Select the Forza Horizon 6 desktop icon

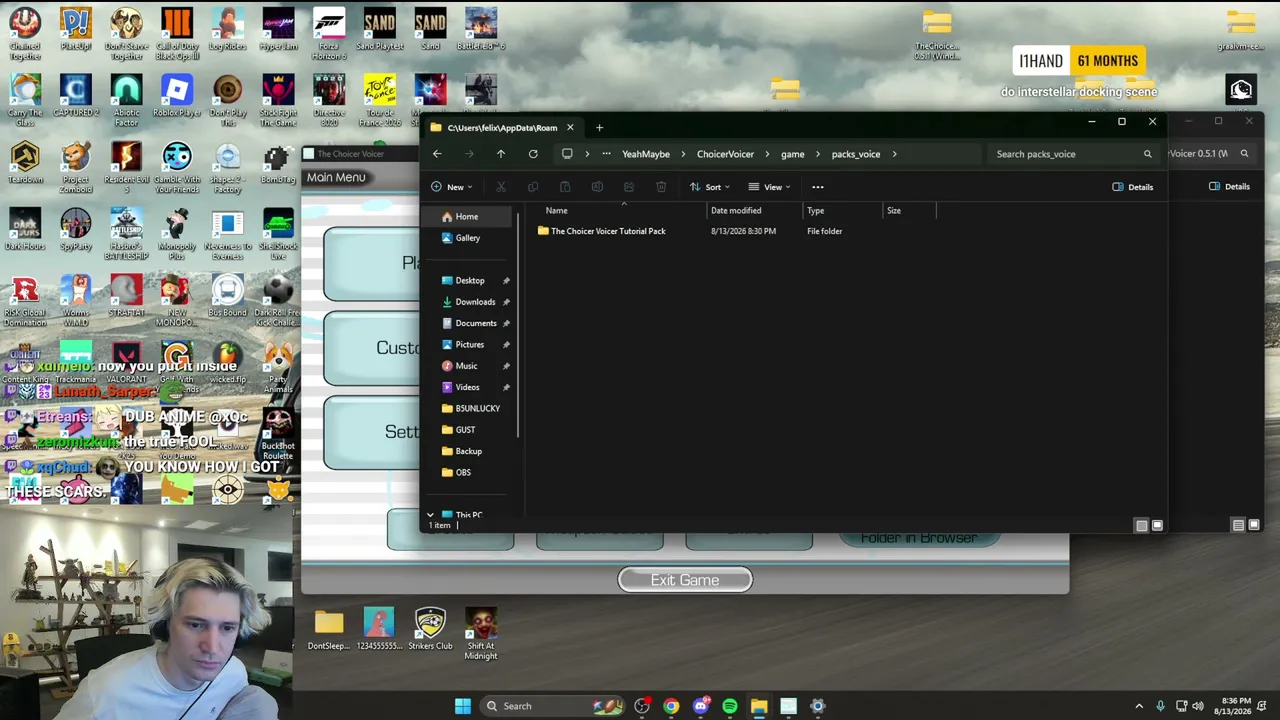[x=329, y=33]
